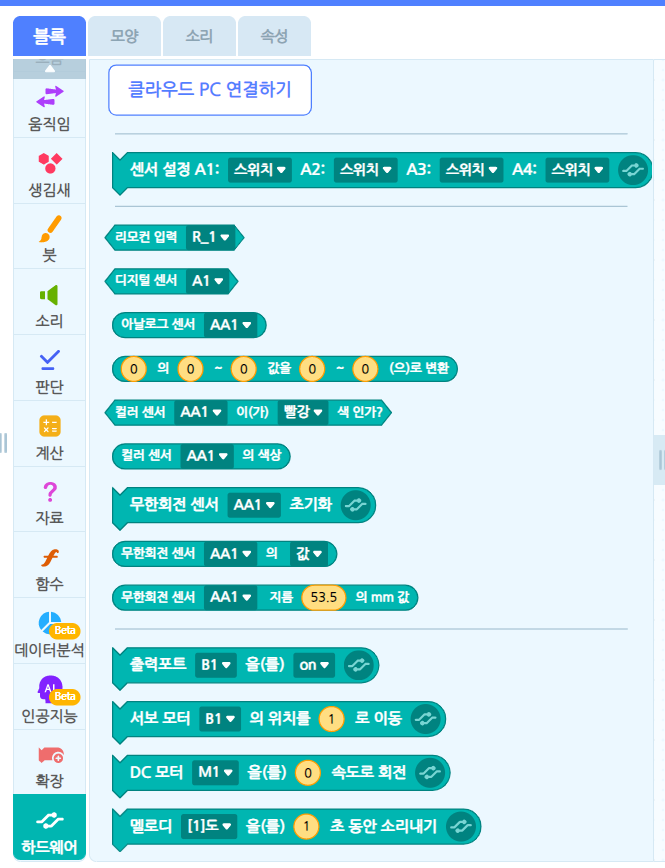Open the 서보 모터 B1 dropdown

[x=220, y=719]
